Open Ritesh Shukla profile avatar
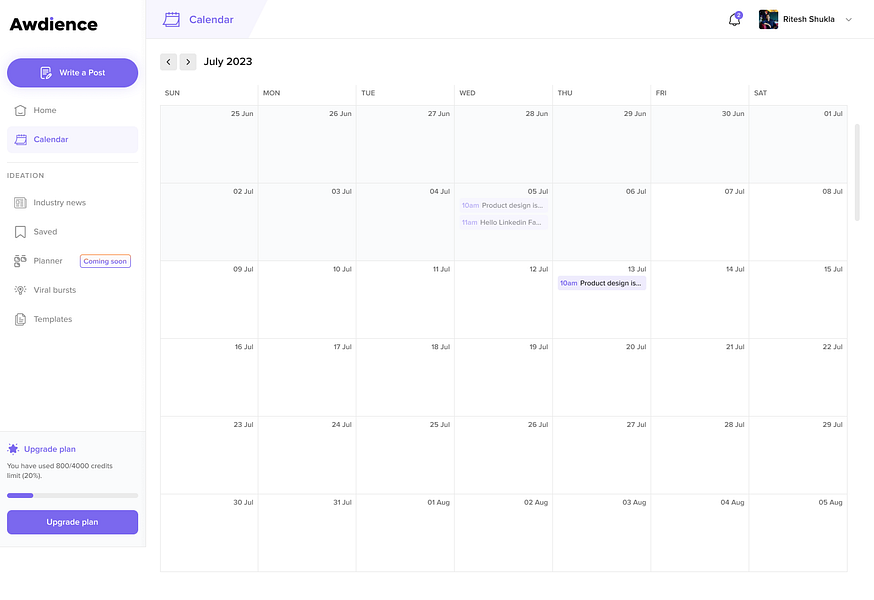Image resolution: width=874 pixels, height=600 pixels. click(768, 20)
